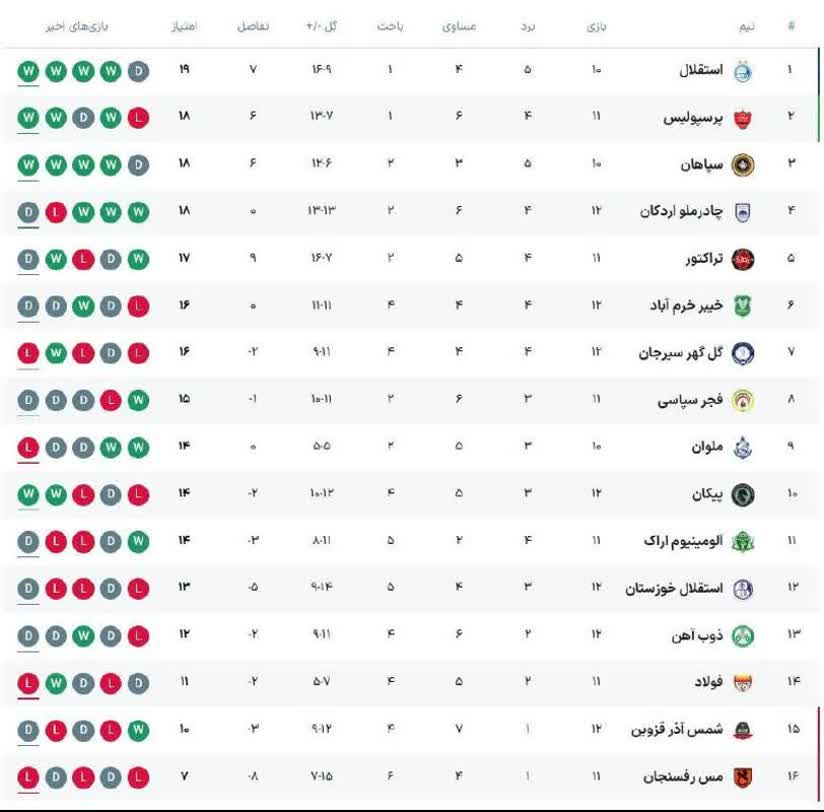Click the red L badge in Malavan row

28,448
